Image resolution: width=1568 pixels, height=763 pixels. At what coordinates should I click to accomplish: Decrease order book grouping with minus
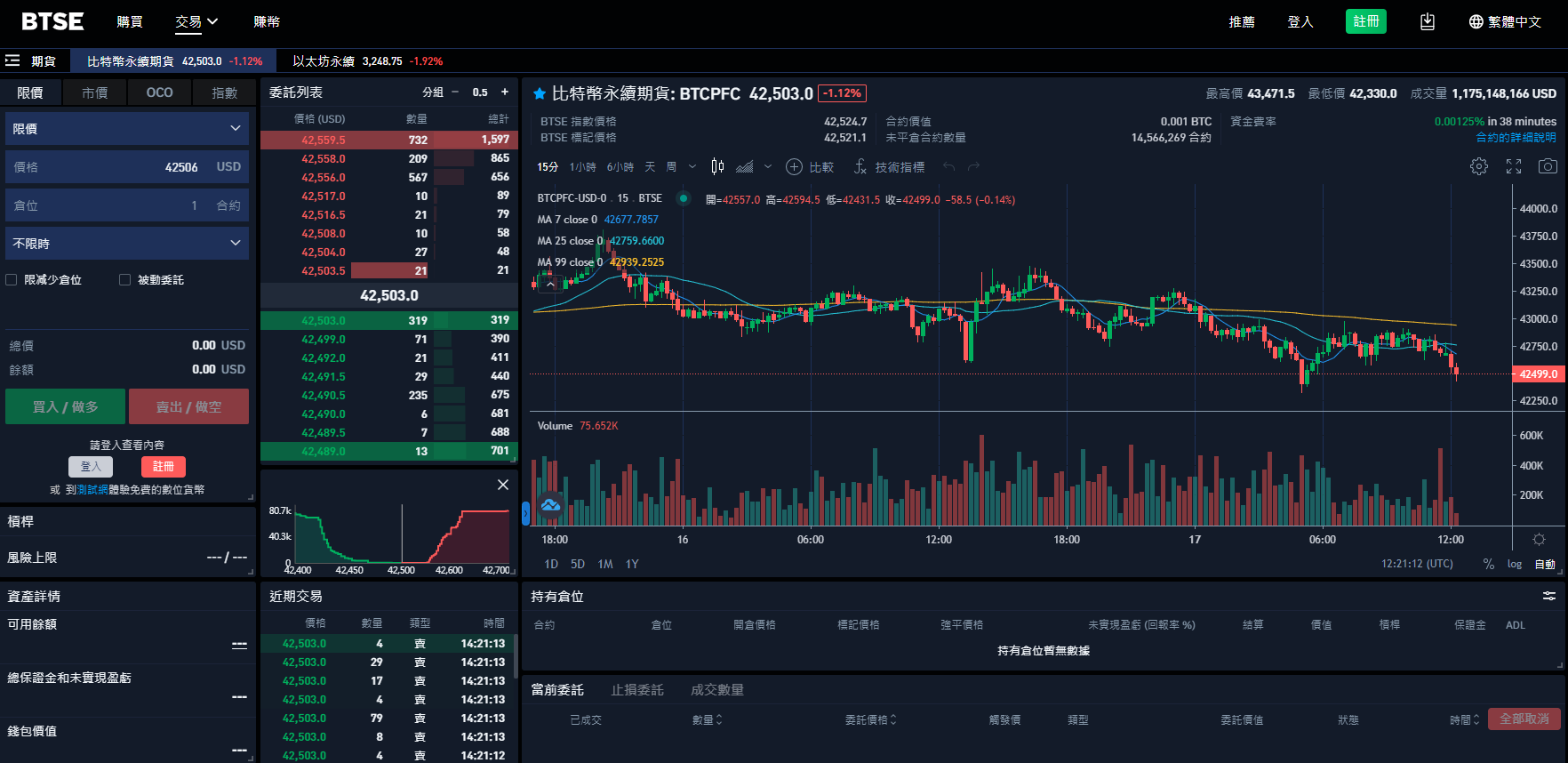pos(455,92)
